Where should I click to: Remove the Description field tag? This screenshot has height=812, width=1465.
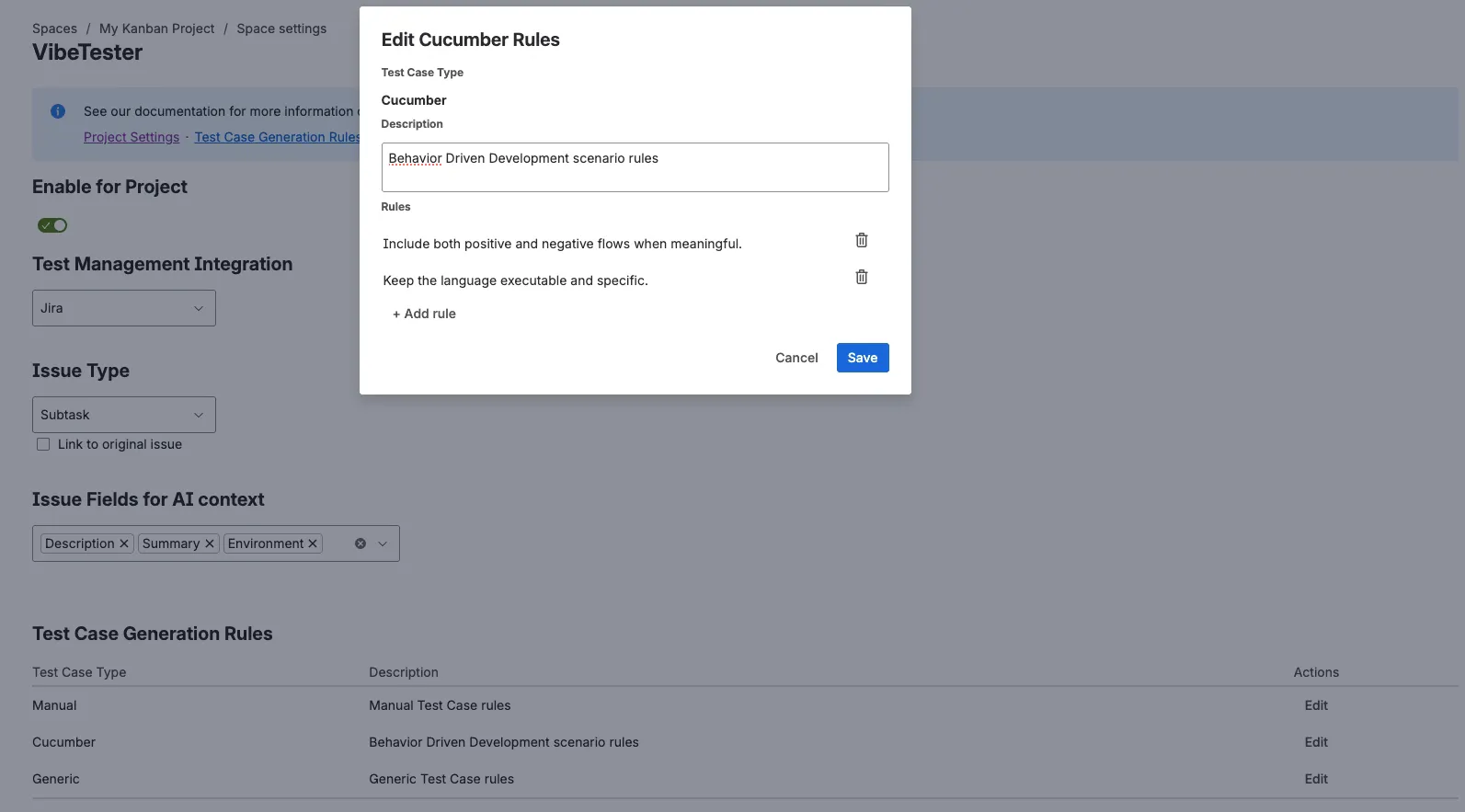click(124, 543)
